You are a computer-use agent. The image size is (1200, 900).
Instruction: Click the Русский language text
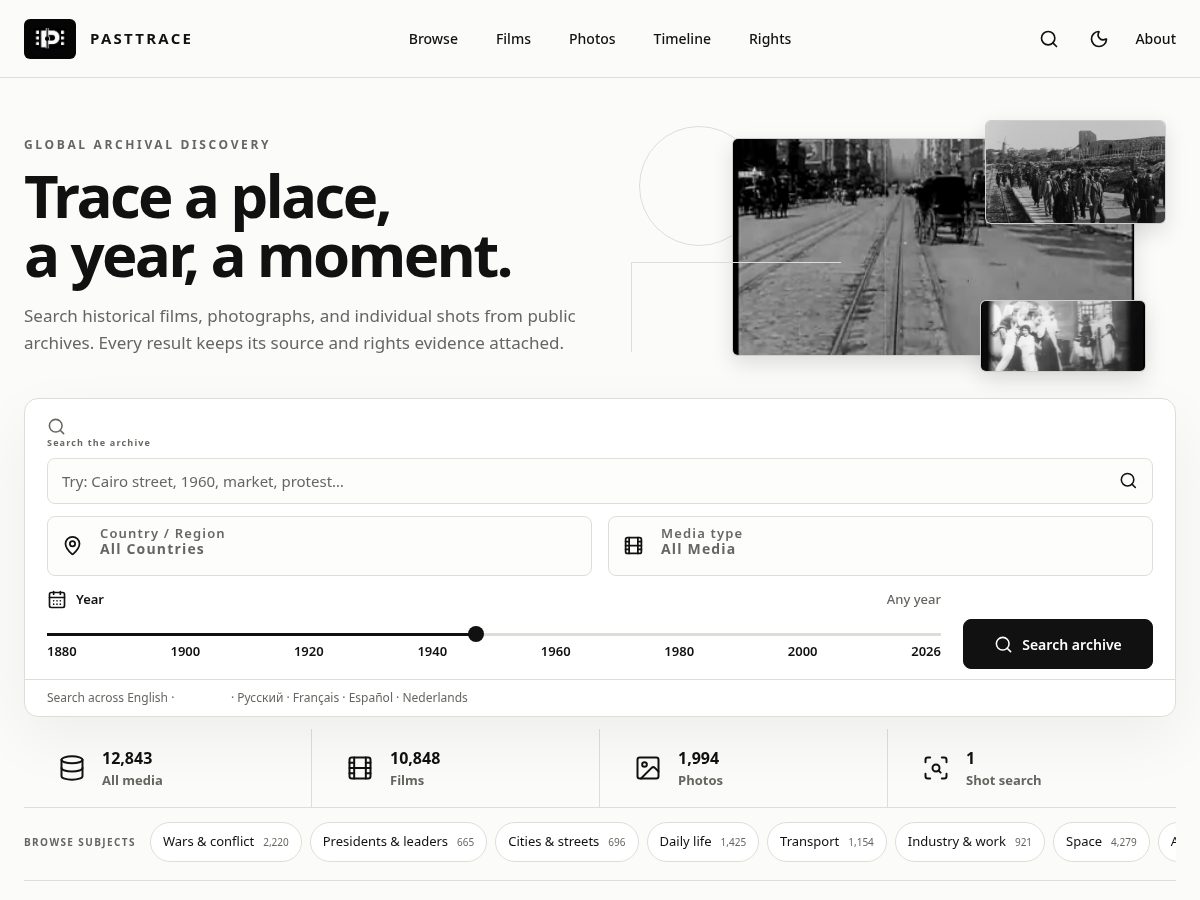pos(260,698)
